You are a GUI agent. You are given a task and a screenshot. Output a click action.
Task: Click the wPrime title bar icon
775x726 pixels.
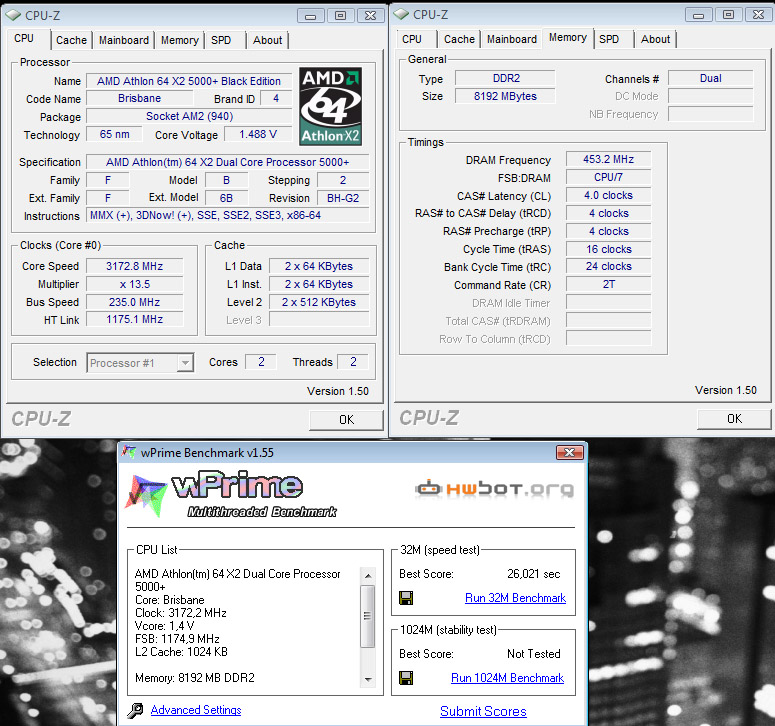click(x=129, y=452)
